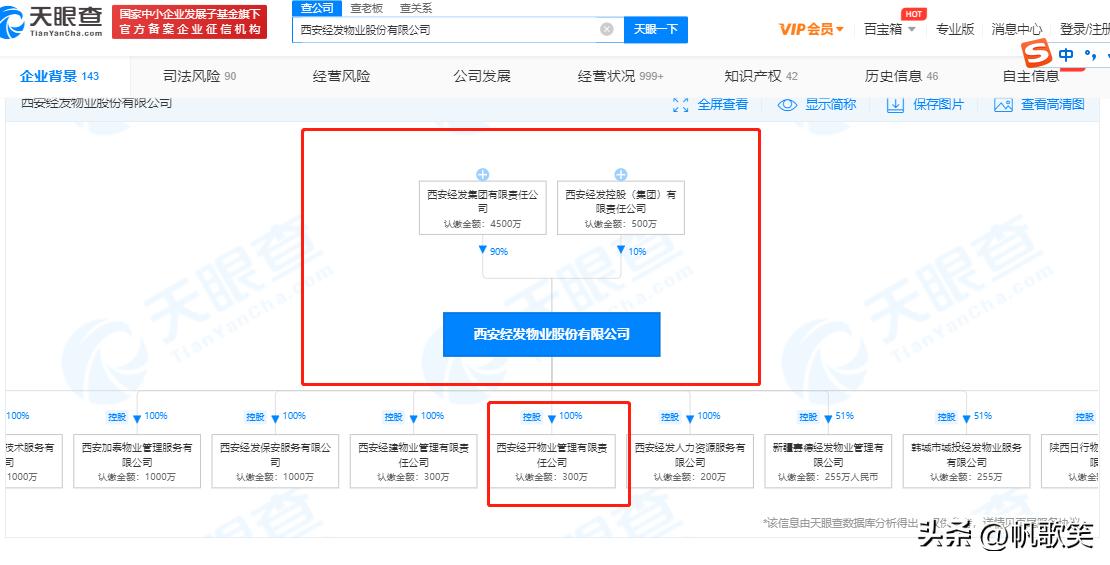This screenshot has width=1110, height=565.
Task: Click the 控股 tag above 韩城市城投经发物业服务有限公司
Action: pyautogui.click(x=947, y=417)
